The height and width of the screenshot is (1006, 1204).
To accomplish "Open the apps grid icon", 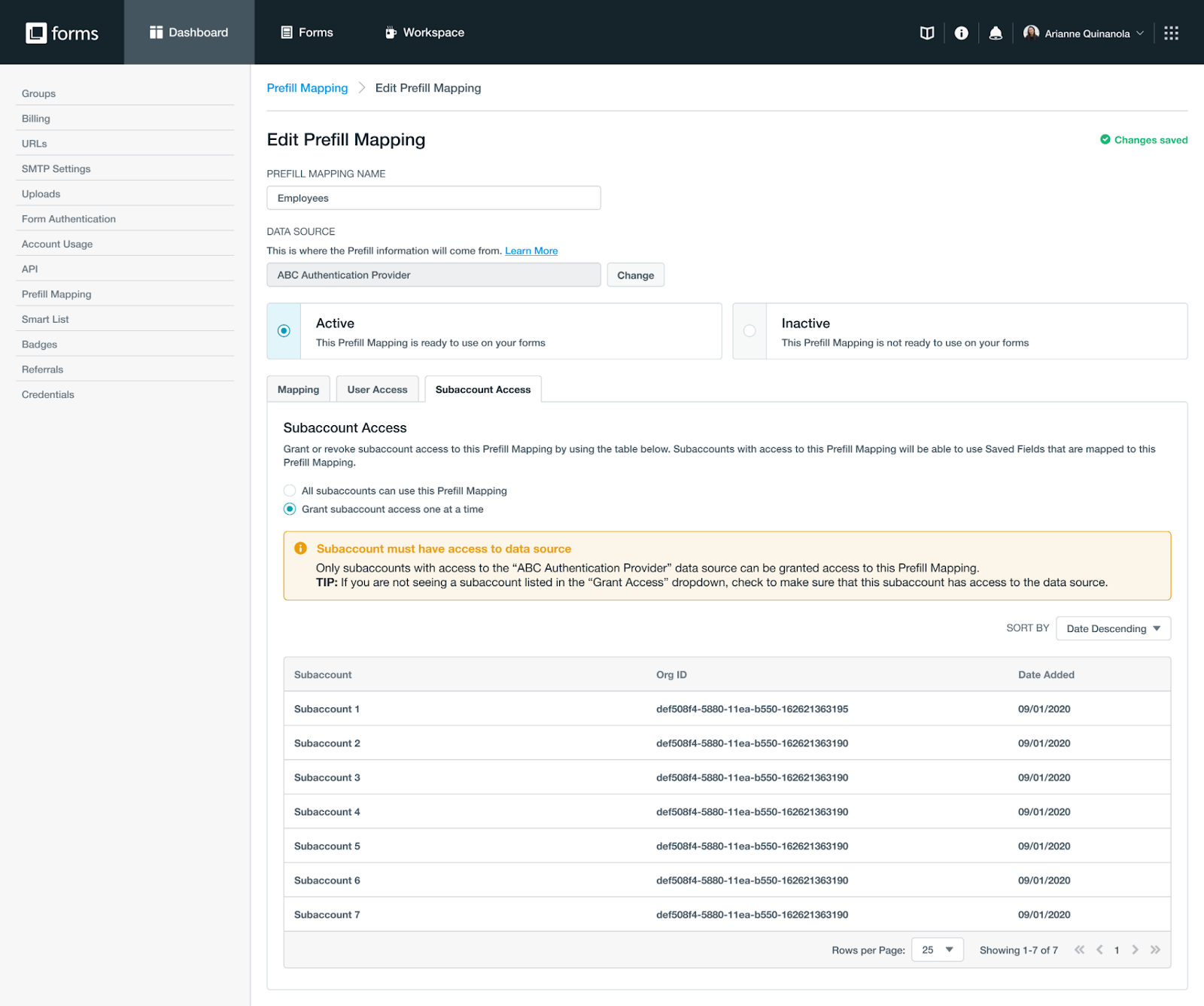I will coord(1171,33).
